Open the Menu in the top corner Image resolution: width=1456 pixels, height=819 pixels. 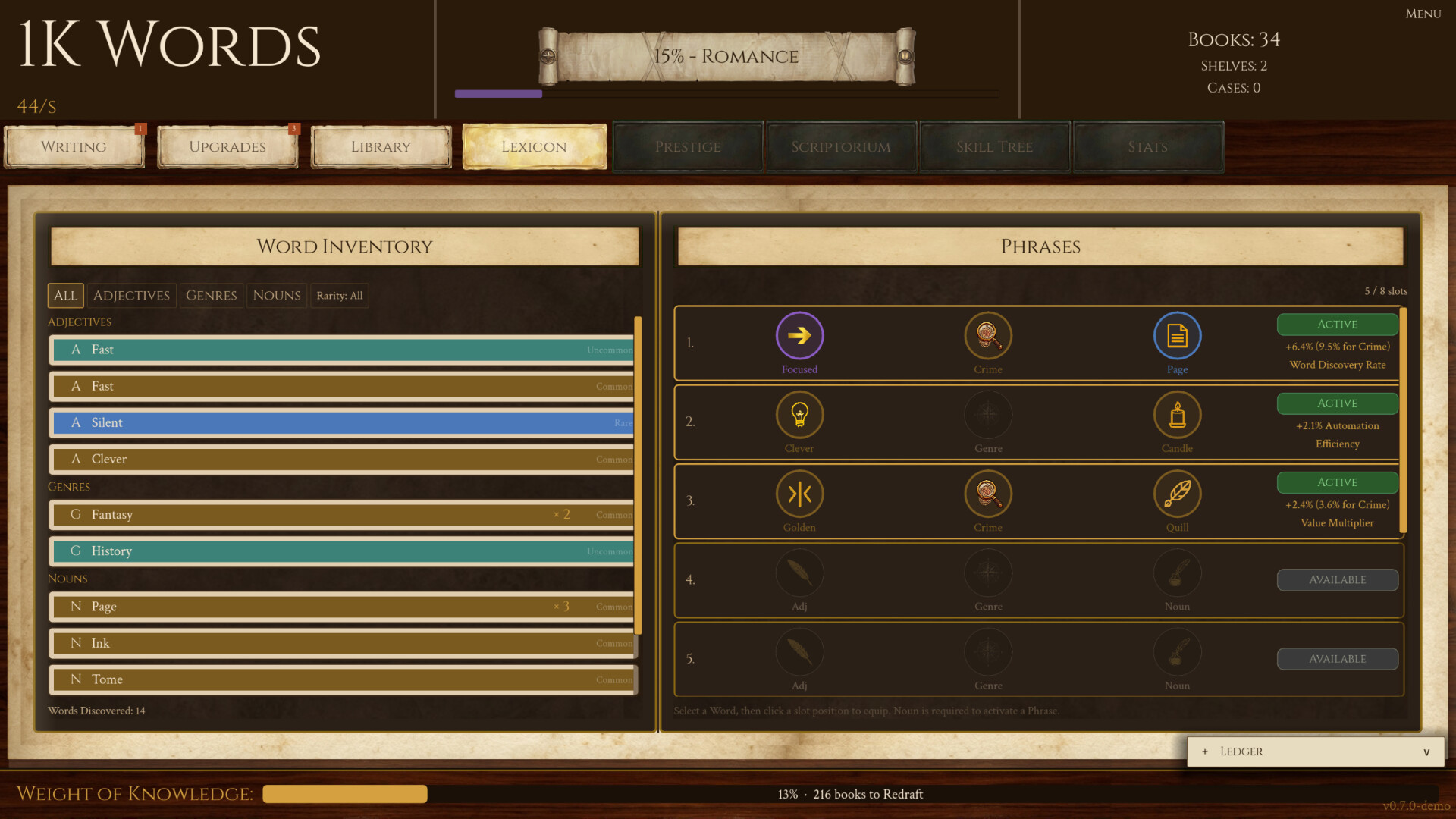tap(1423, 14)
